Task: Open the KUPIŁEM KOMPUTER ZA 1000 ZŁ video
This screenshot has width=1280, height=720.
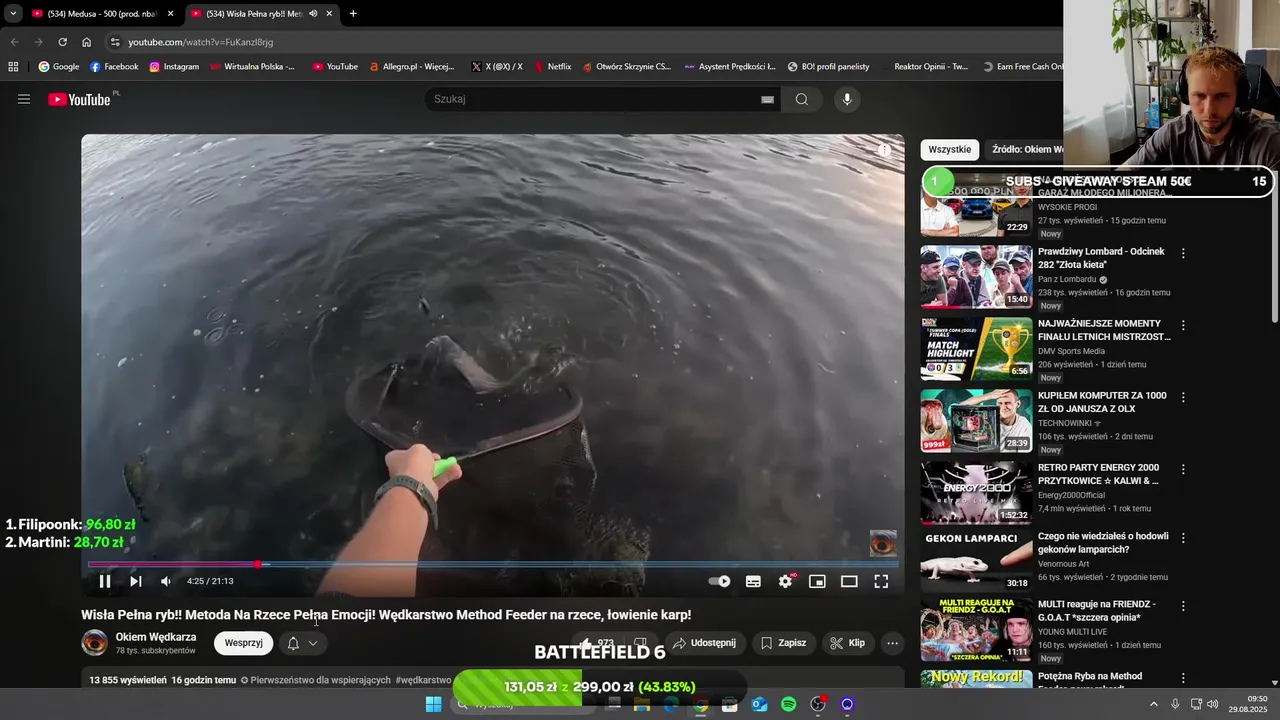Action: (1102, 402)
